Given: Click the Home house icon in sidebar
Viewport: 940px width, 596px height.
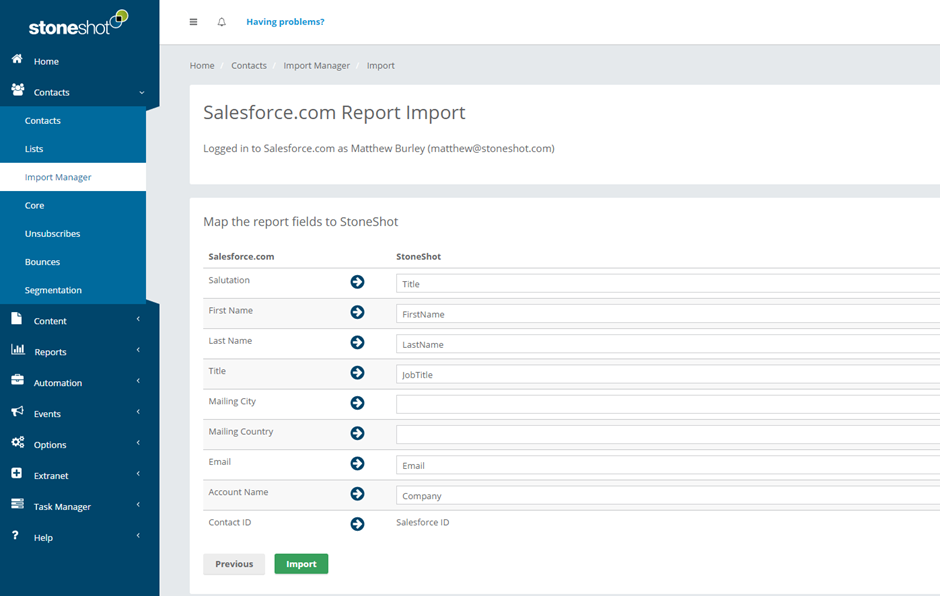Looking at the screenshot, I should coord(17,59).
